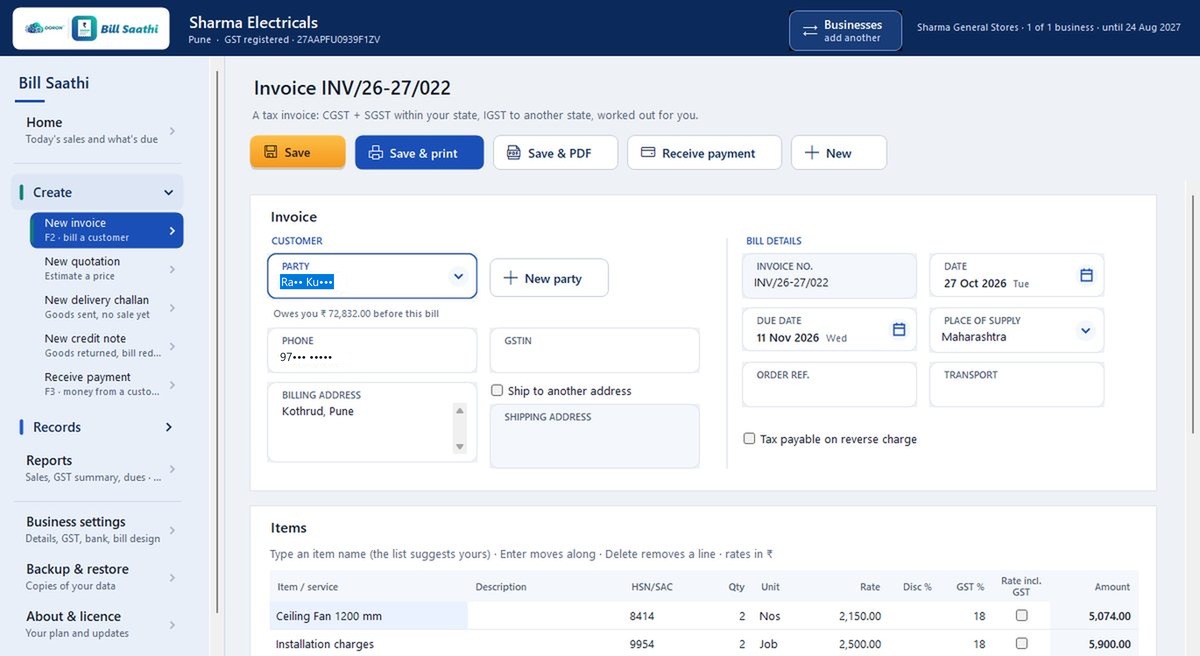Screen dimensions: 1200x656
Task: Expand the Records section
Action: click(x=168, y=427)
